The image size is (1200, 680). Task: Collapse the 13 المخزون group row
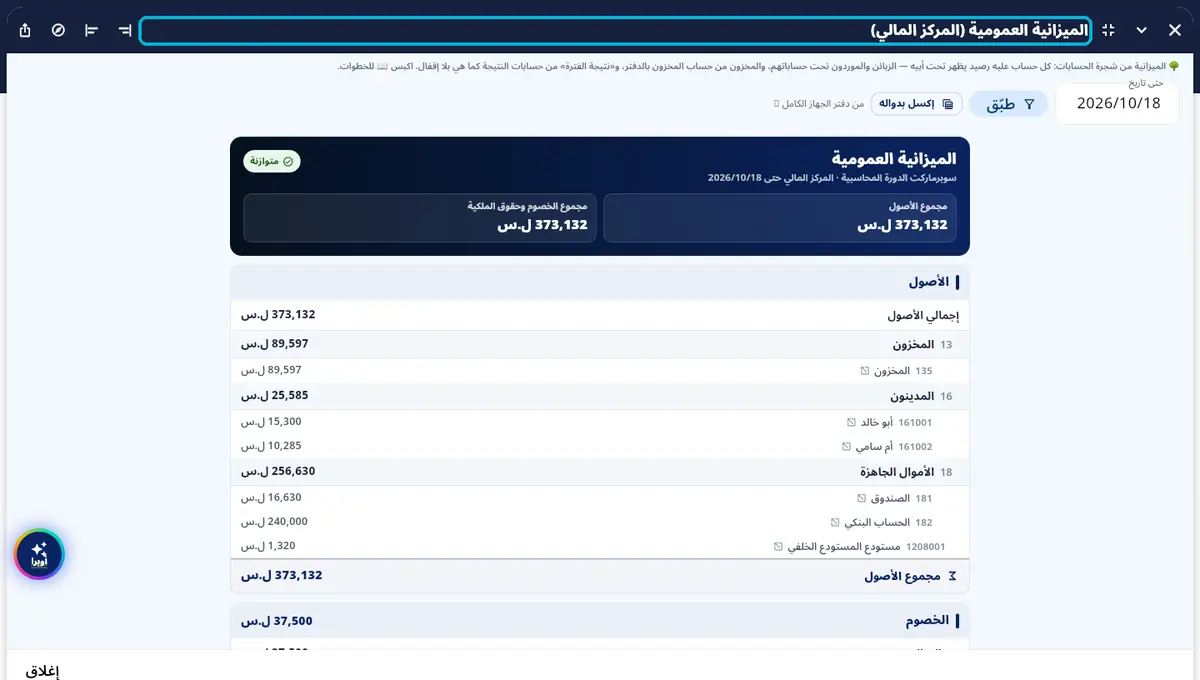click(600, 344)
